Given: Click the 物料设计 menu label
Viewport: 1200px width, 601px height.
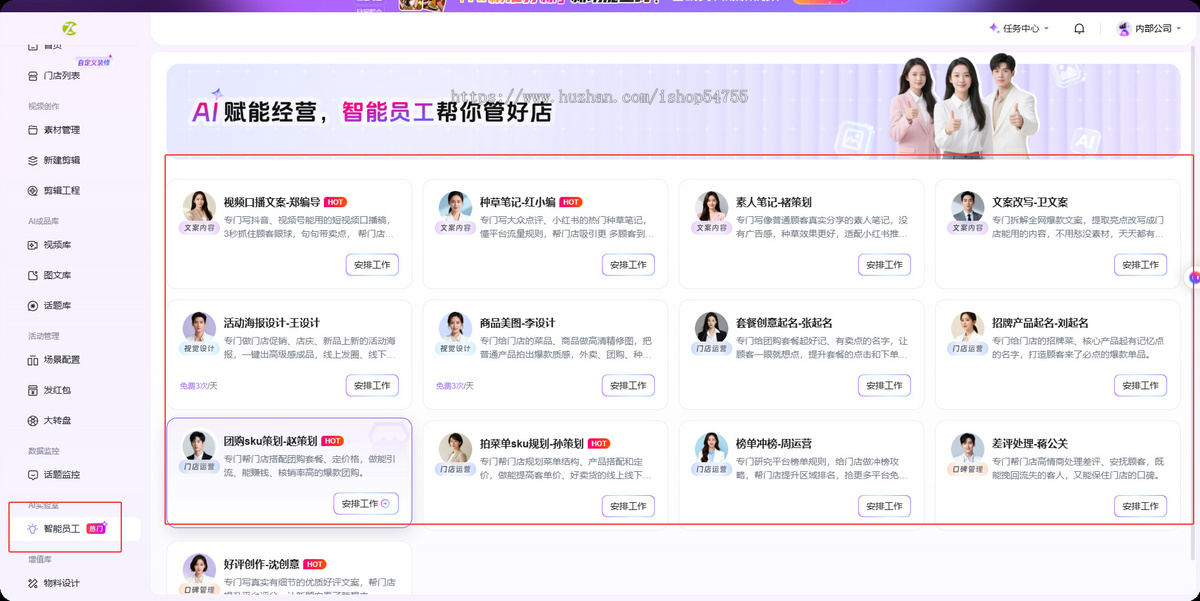Looking at the screenshot, I should pos(62,583).
